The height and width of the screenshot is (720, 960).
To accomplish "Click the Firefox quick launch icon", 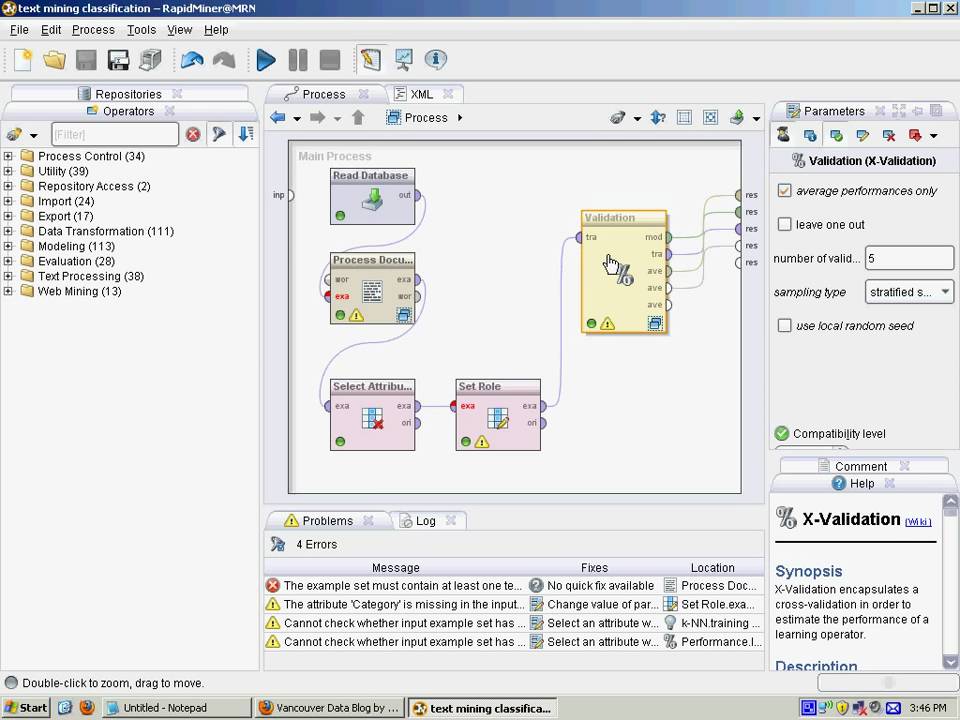I will tap(87, 708).
